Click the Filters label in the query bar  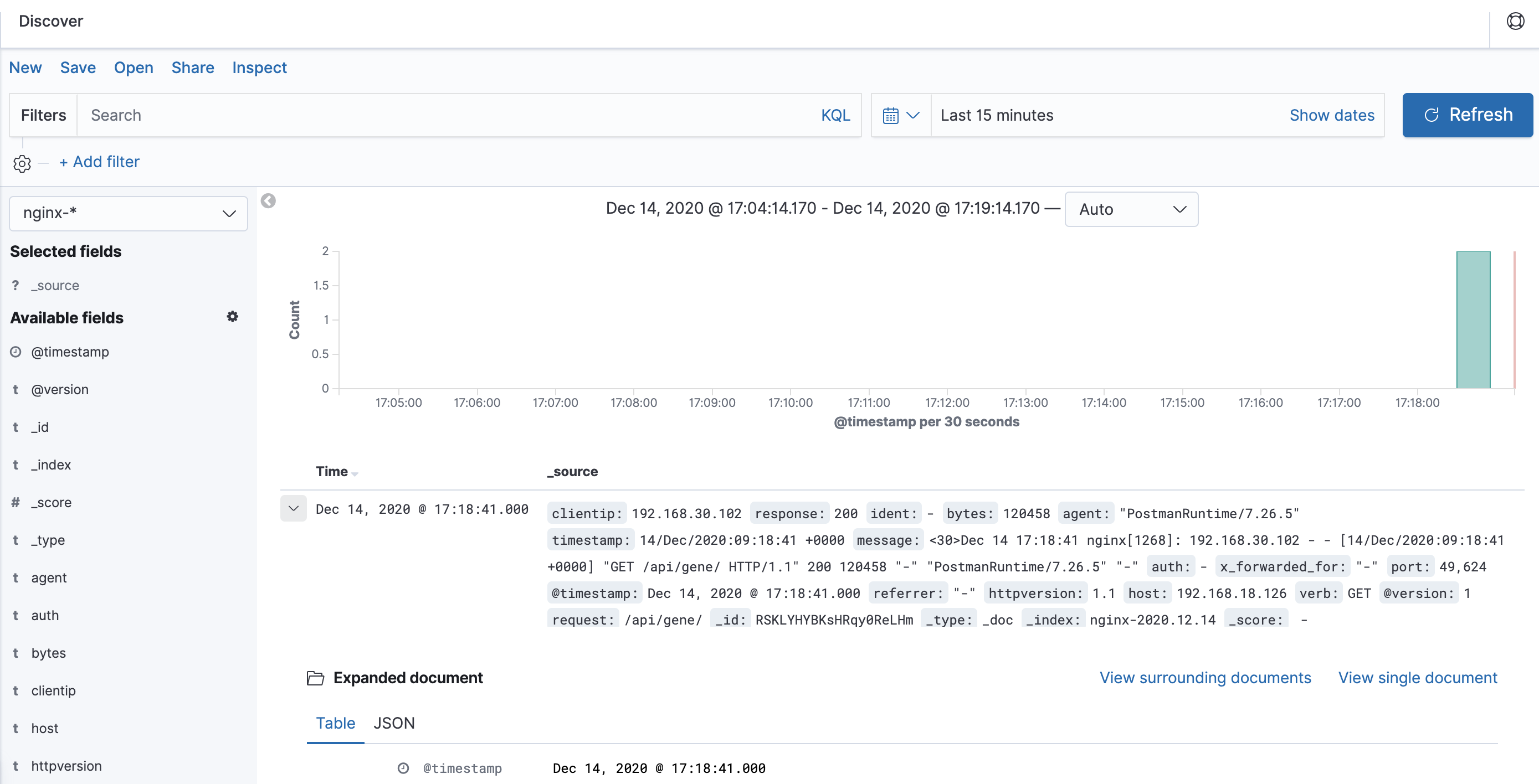point(43,115)
